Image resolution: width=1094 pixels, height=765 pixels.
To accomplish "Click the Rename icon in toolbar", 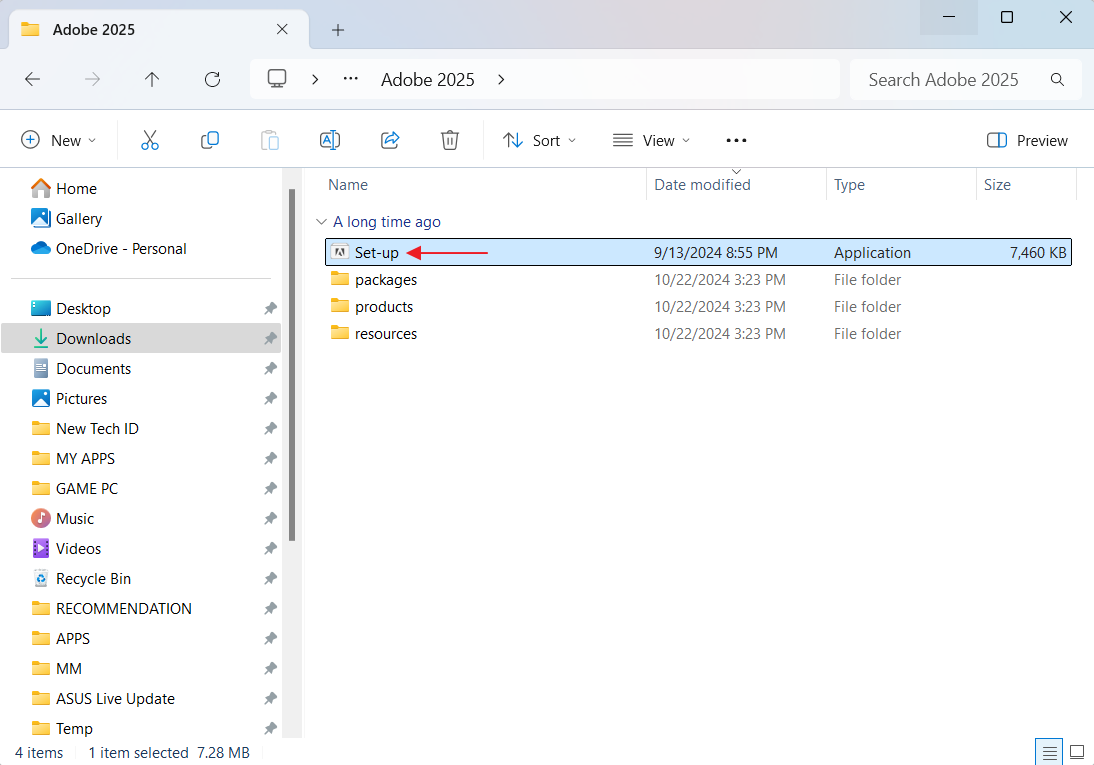I will coord(330,140).
